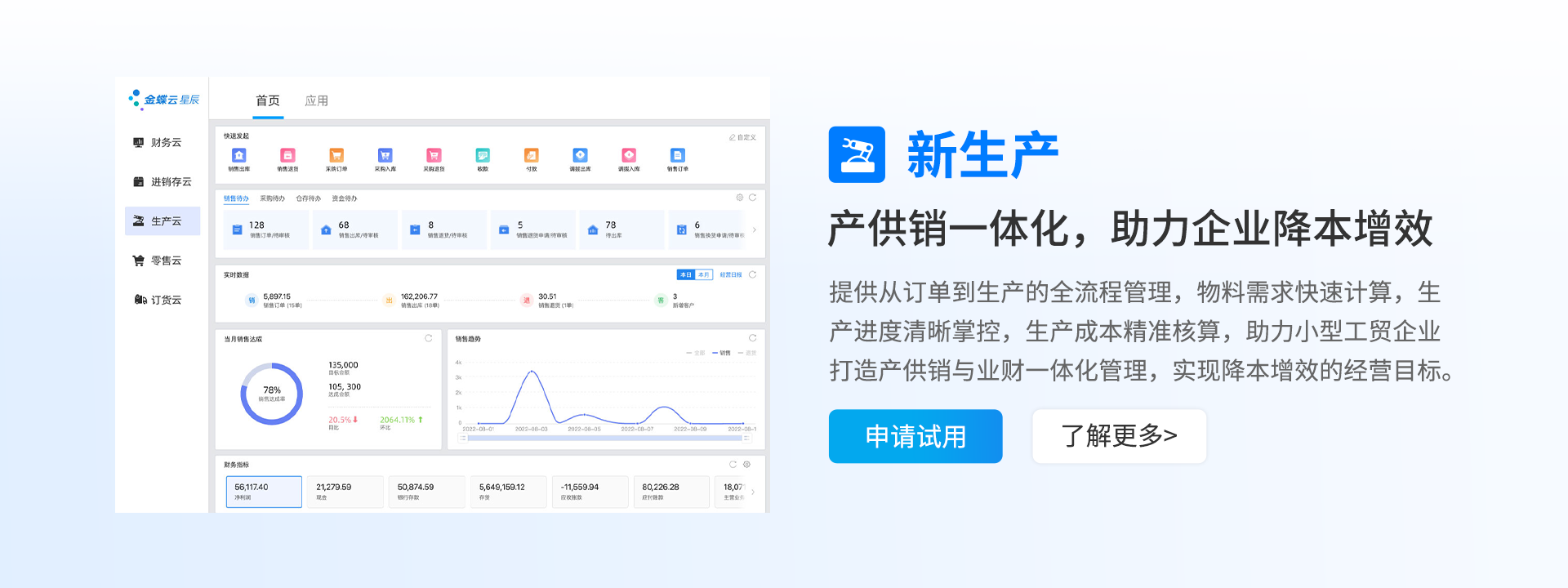The width and height of the screenshot is (1568, 588).
Task: Click the 收款 quick-launch icon
Action: [x=483, y=156]
